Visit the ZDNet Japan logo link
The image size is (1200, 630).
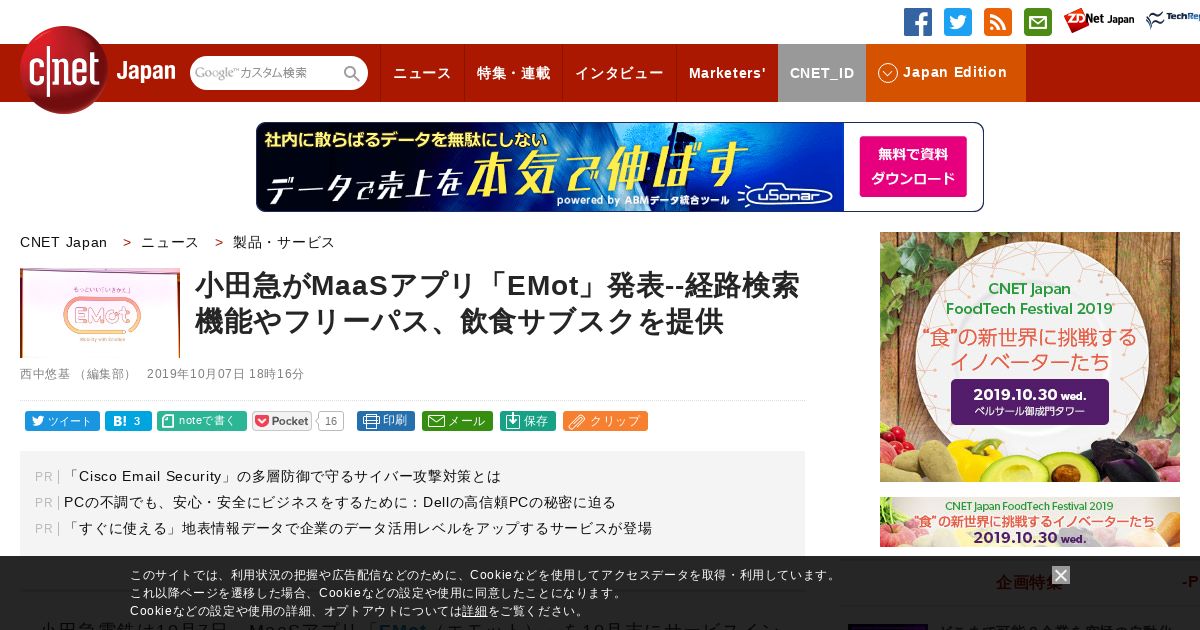click(1099, 20)
